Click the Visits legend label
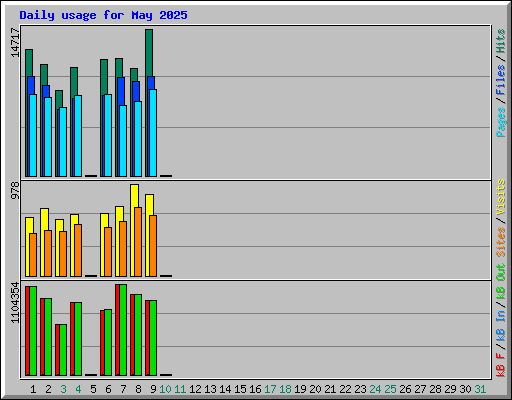 click(500, 197)
